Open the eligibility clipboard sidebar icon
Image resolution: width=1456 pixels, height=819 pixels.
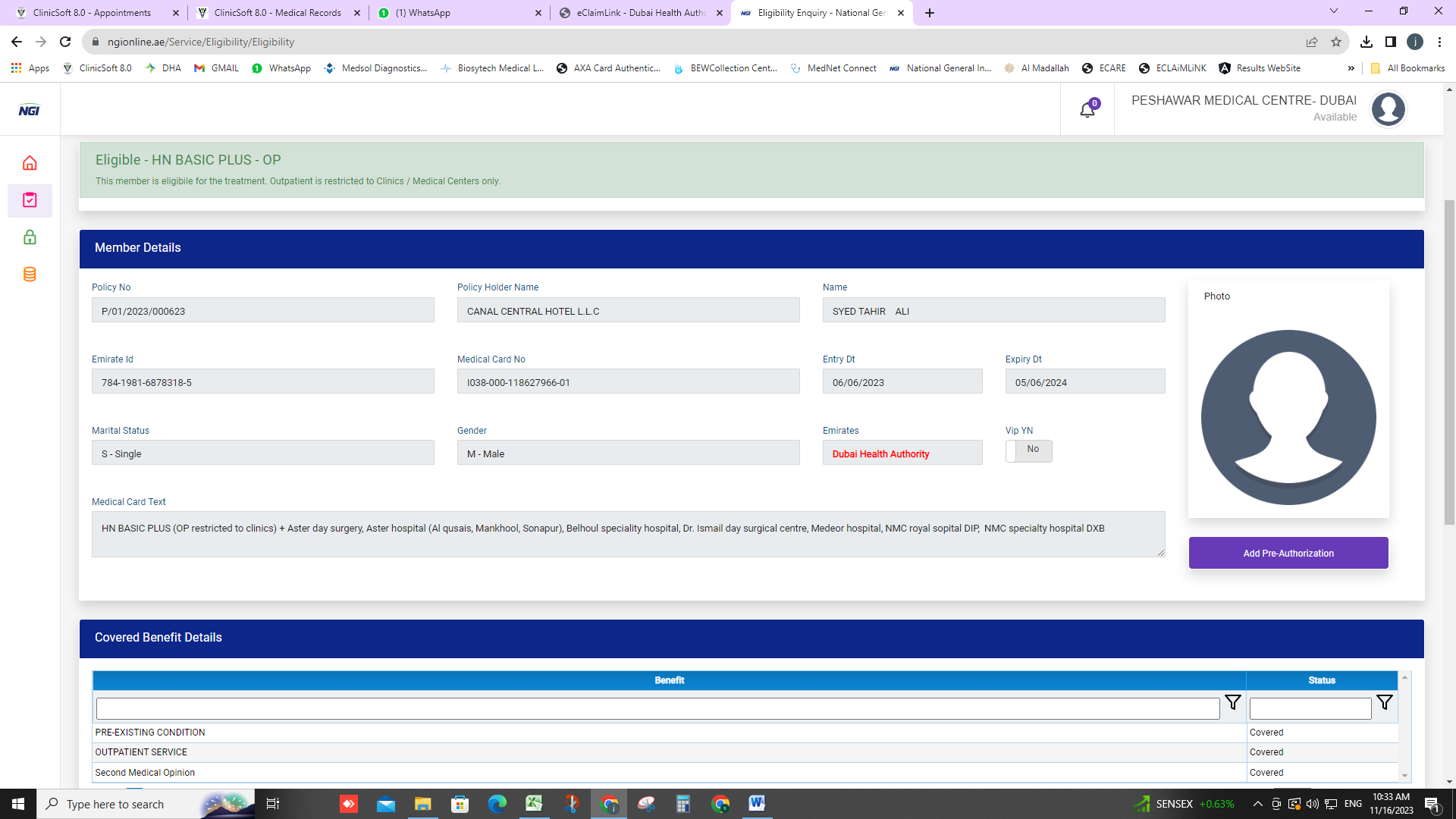tap(30, 200)
